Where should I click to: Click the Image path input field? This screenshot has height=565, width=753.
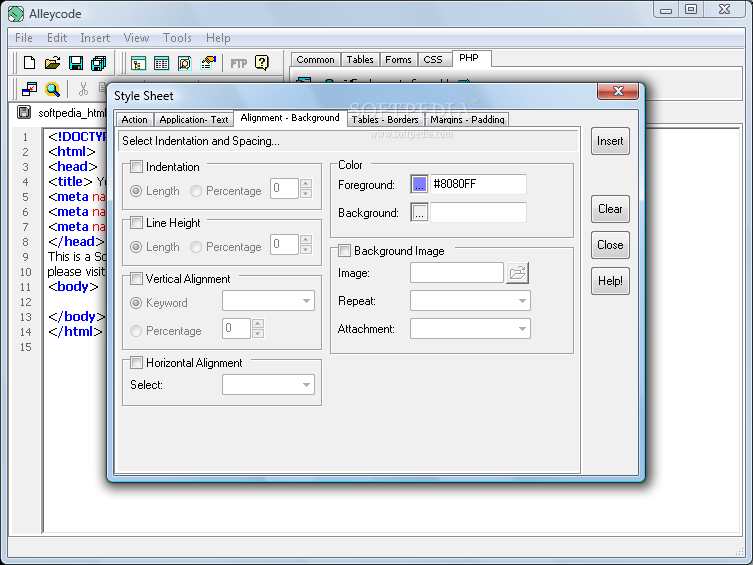click(x=457, y=273)
